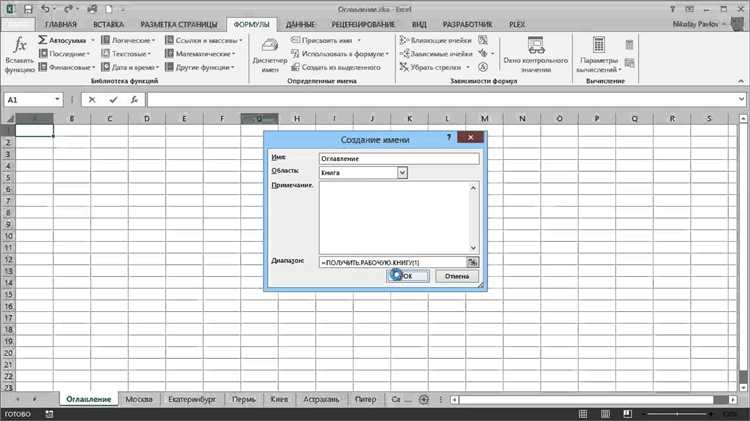The width and height of the screenshot is (750, 421).
Task: Open the Дата и время functions list
Action: pos(130,67)
